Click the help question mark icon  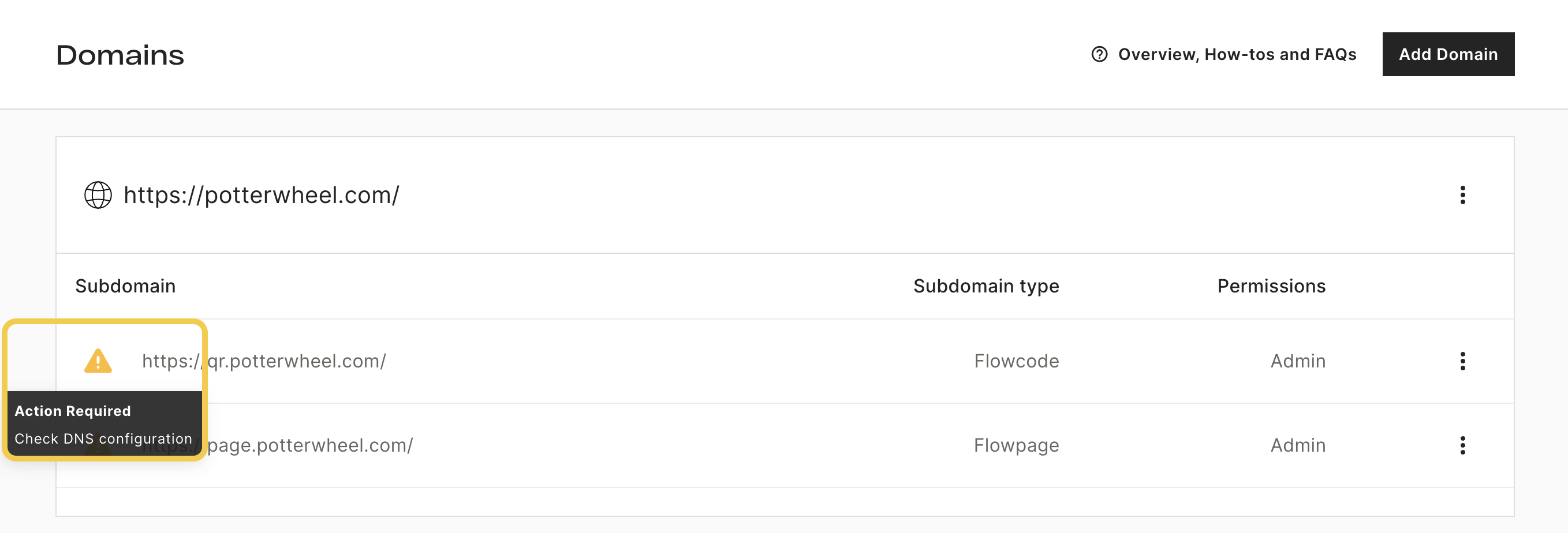click(1099, 55)
